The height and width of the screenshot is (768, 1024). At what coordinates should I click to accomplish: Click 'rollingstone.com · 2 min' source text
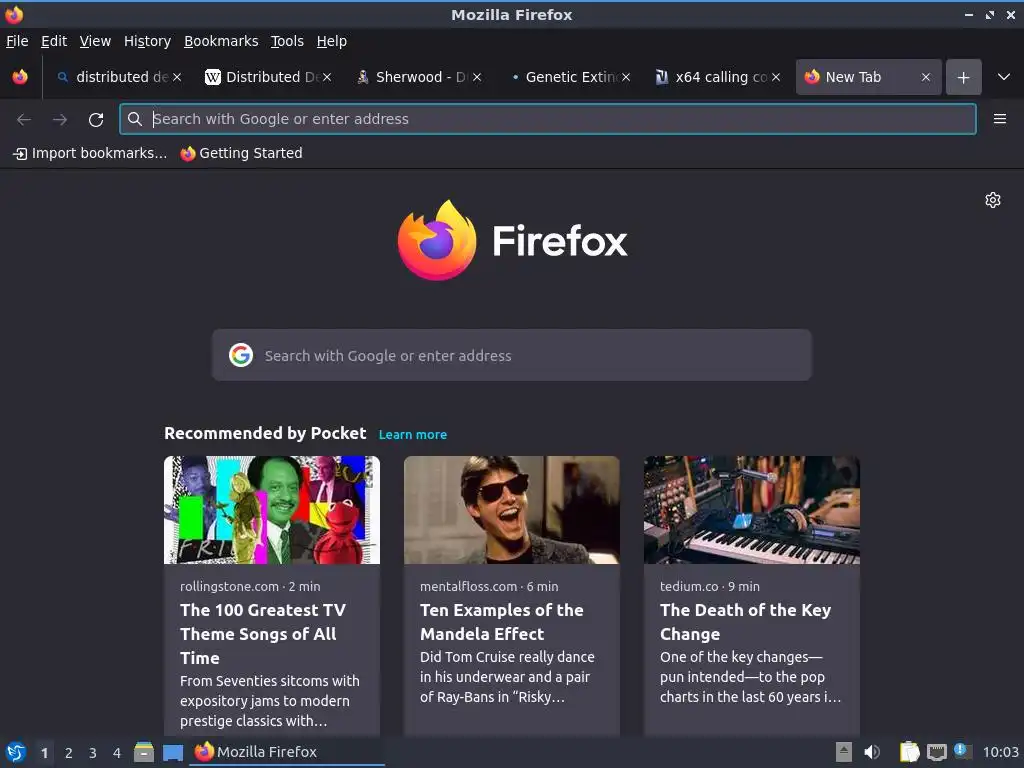pyautogui.click(x=250, y=586)
